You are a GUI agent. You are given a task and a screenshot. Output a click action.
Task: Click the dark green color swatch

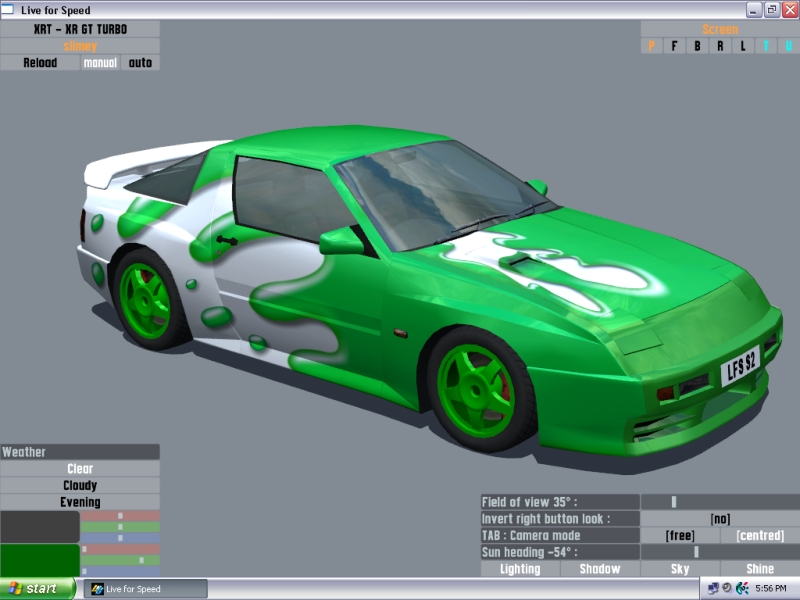point(40,560)
